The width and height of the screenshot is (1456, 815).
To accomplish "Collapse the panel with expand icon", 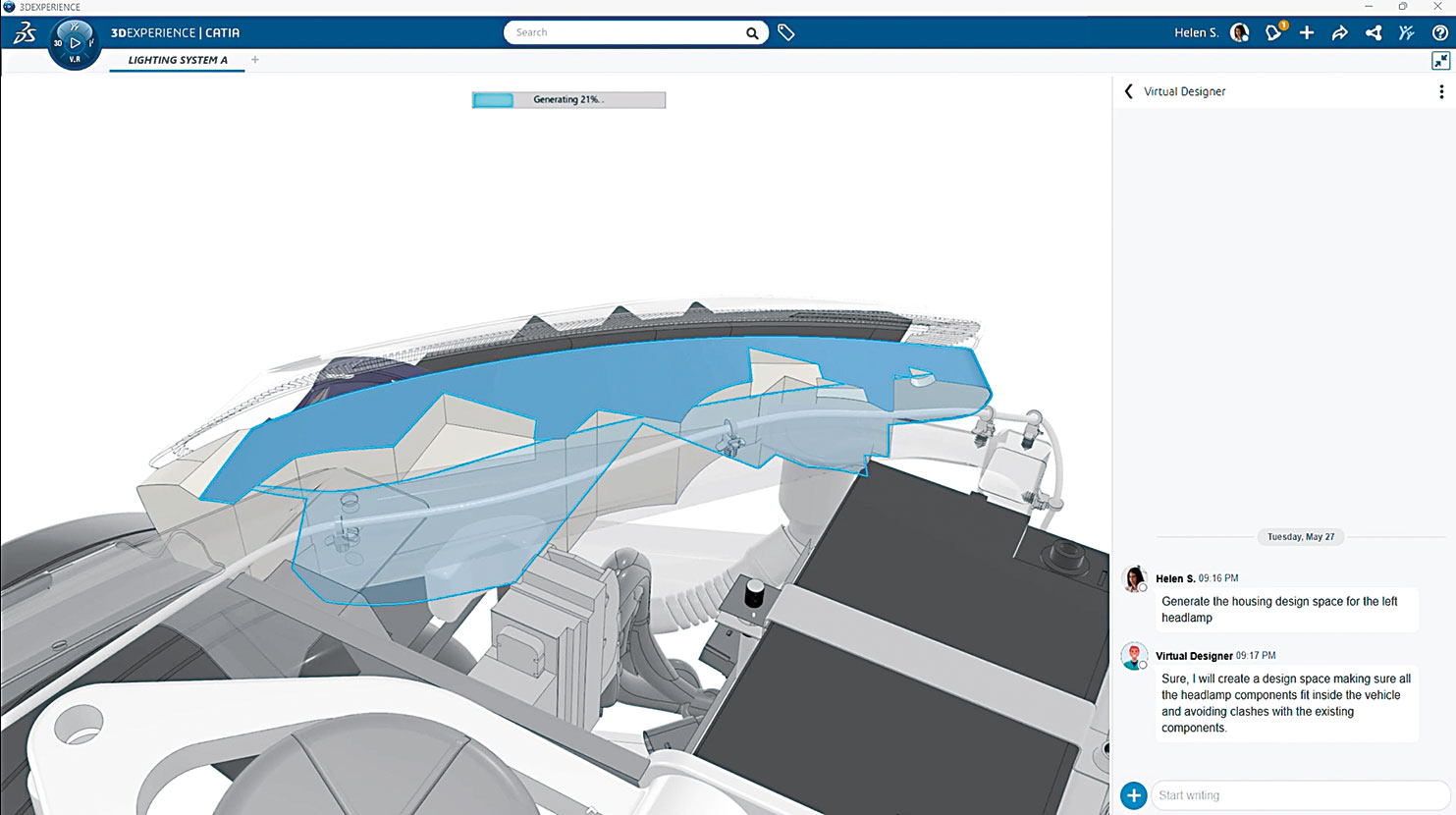I will pyautogui.click(x=1440, y=61).
